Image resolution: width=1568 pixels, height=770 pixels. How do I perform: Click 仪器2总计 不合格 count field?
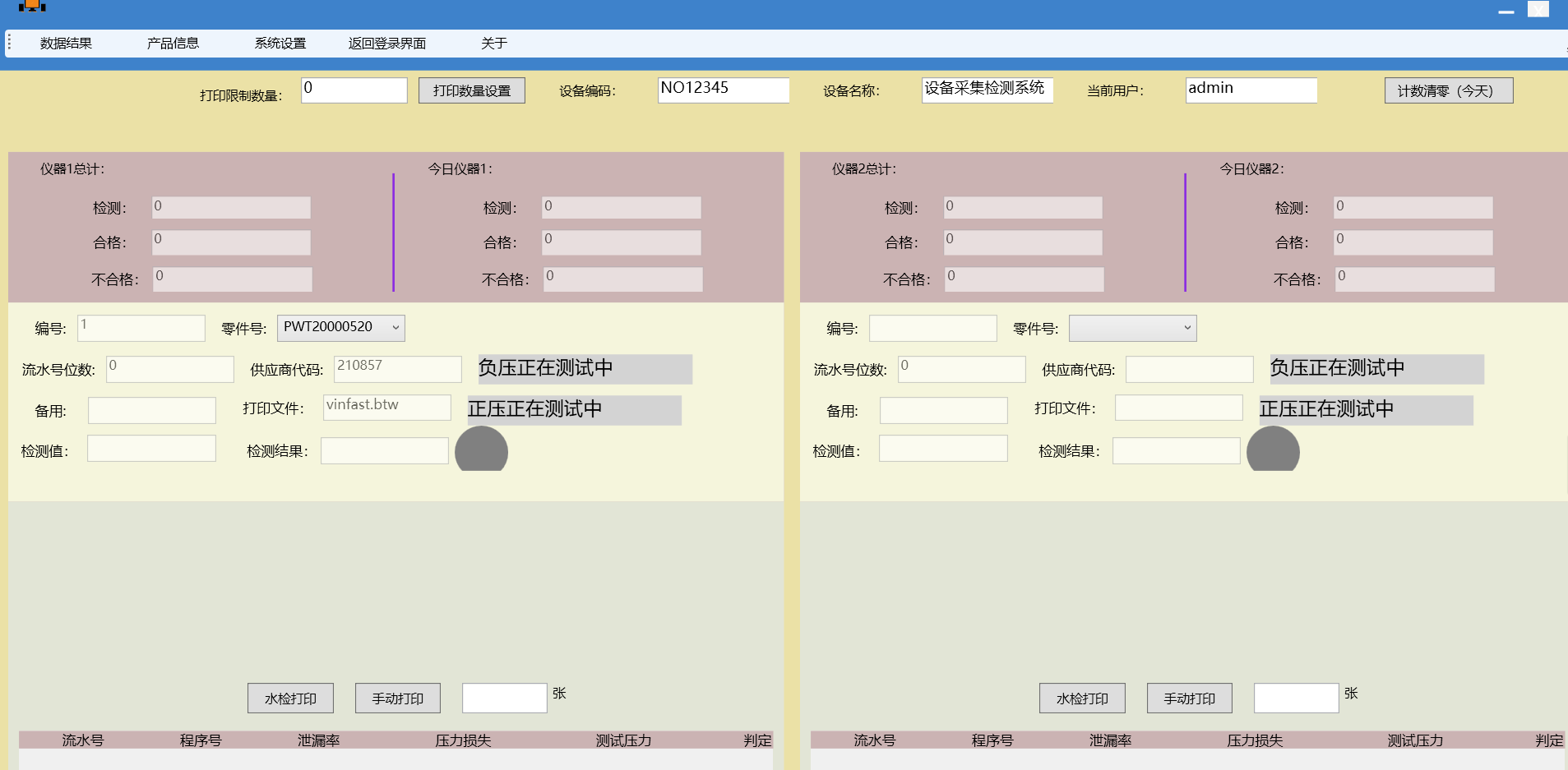1025,279
